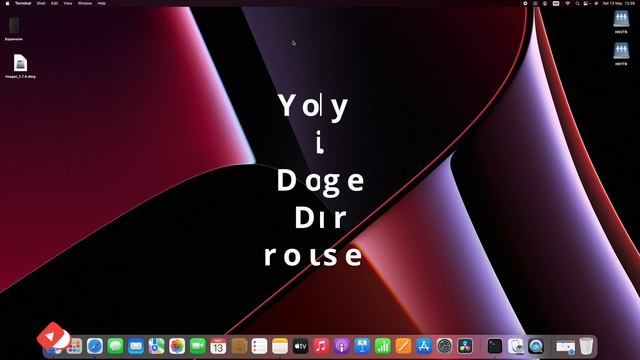Click the Siri icon beside the clock

596,3
